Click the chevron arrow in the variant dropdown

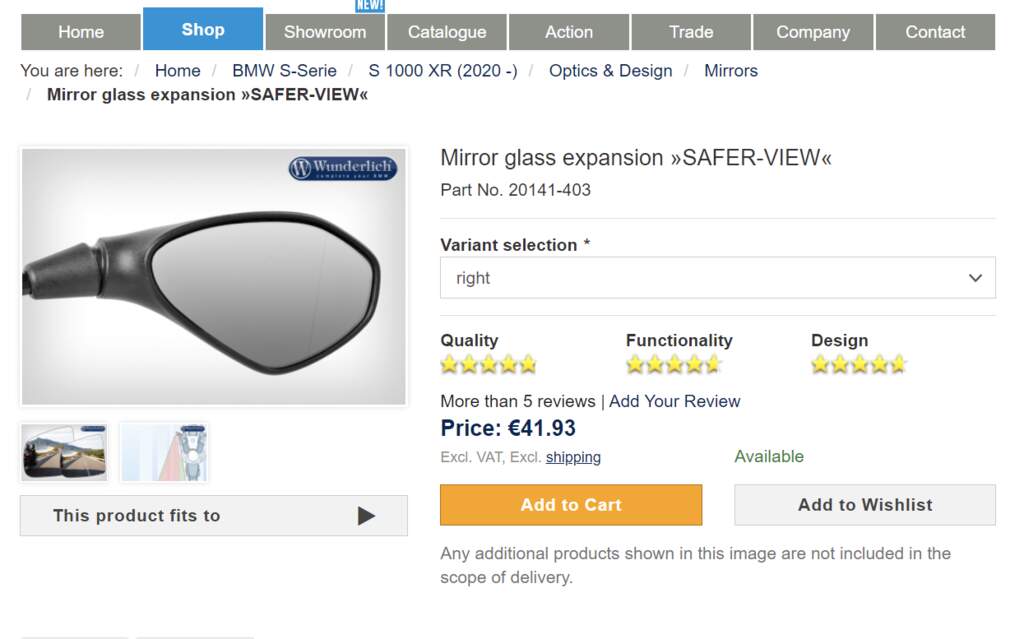(x=975, y=278)
